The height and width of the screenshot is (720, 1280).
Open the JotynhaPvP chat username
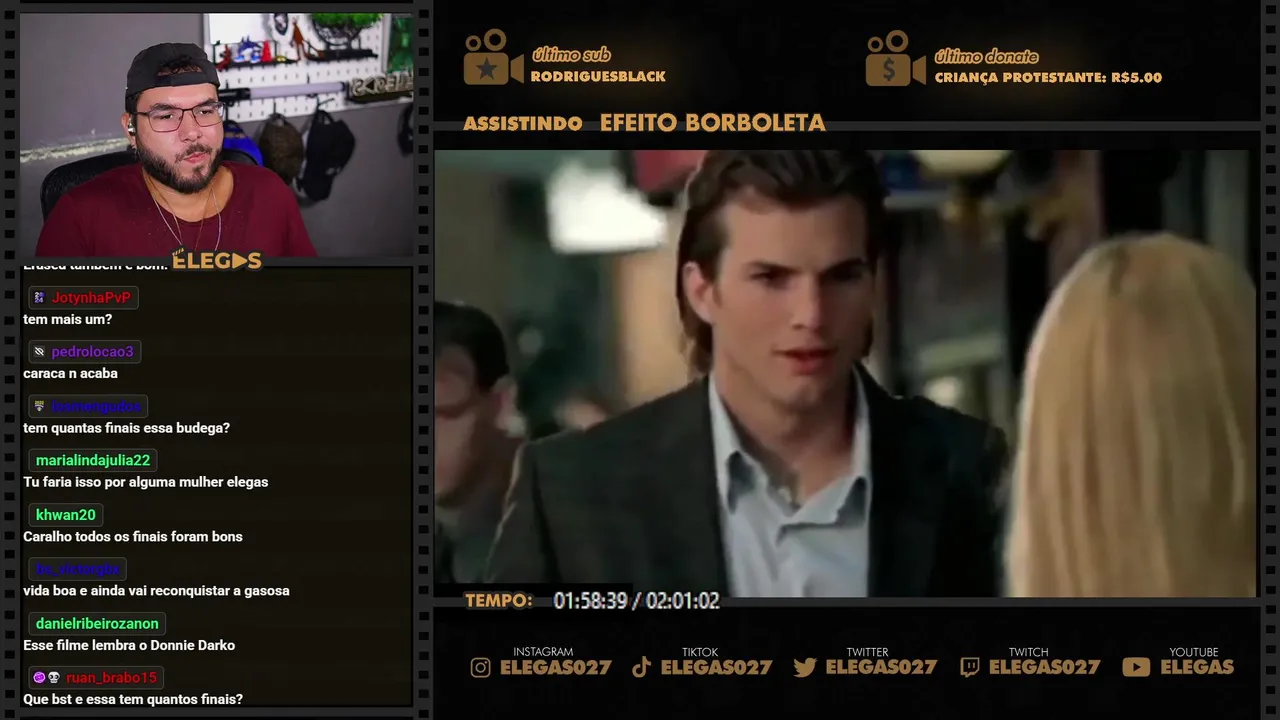91,298
